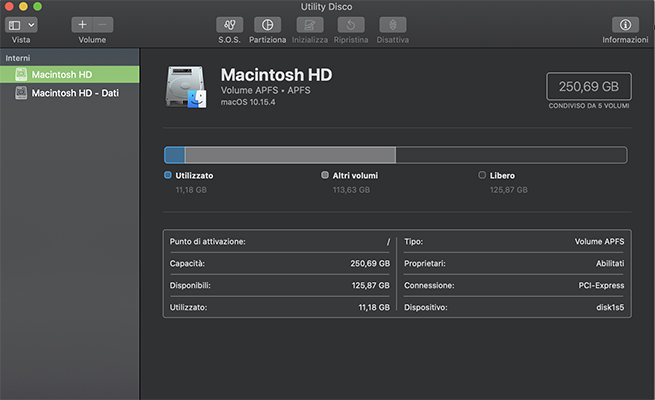The image size is (655, 400).
Task: Click the 'CONDIVISO DA 5 VOLUMI' label
Action: pyautogui.click(x=589, y=106)
